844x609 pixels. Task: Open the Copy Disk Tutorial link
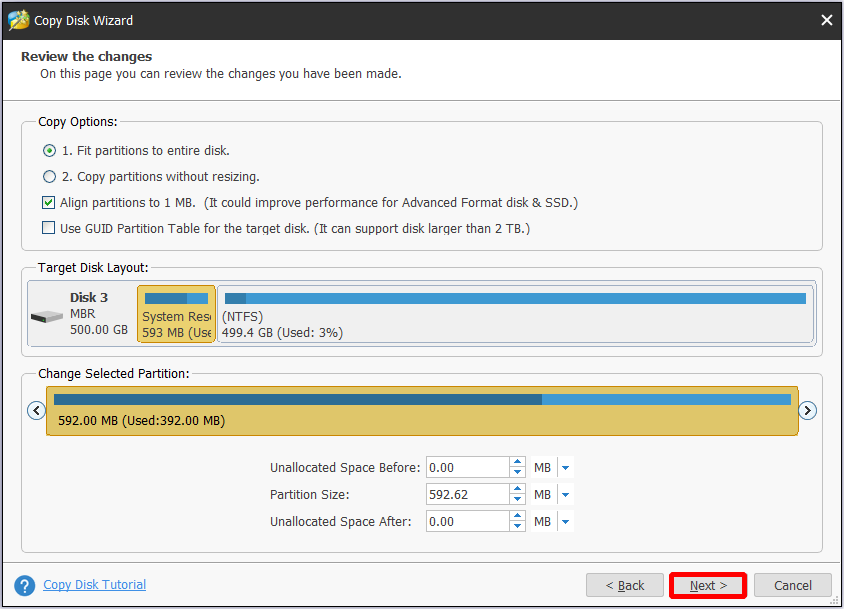(x=94, y=585)
